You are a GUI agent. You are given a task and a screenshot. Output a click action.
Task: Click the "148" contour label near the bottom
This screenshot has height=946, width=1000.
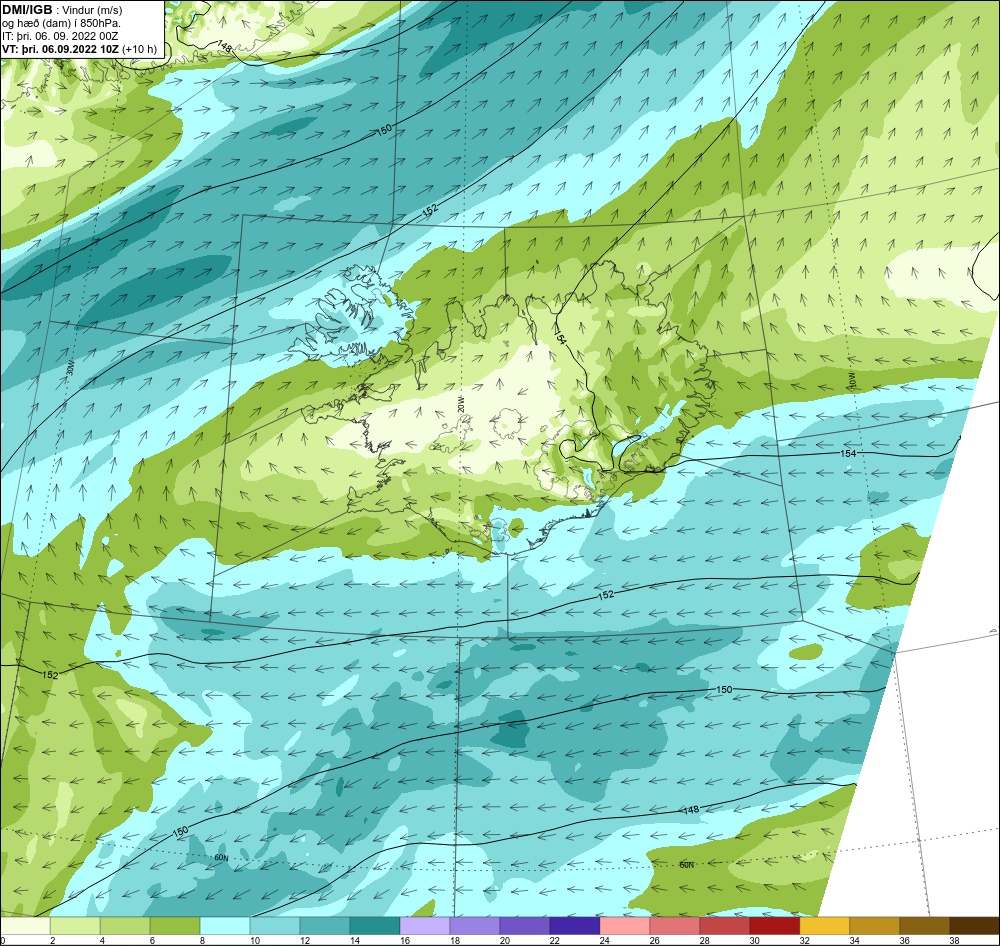[x=691, y=809]
